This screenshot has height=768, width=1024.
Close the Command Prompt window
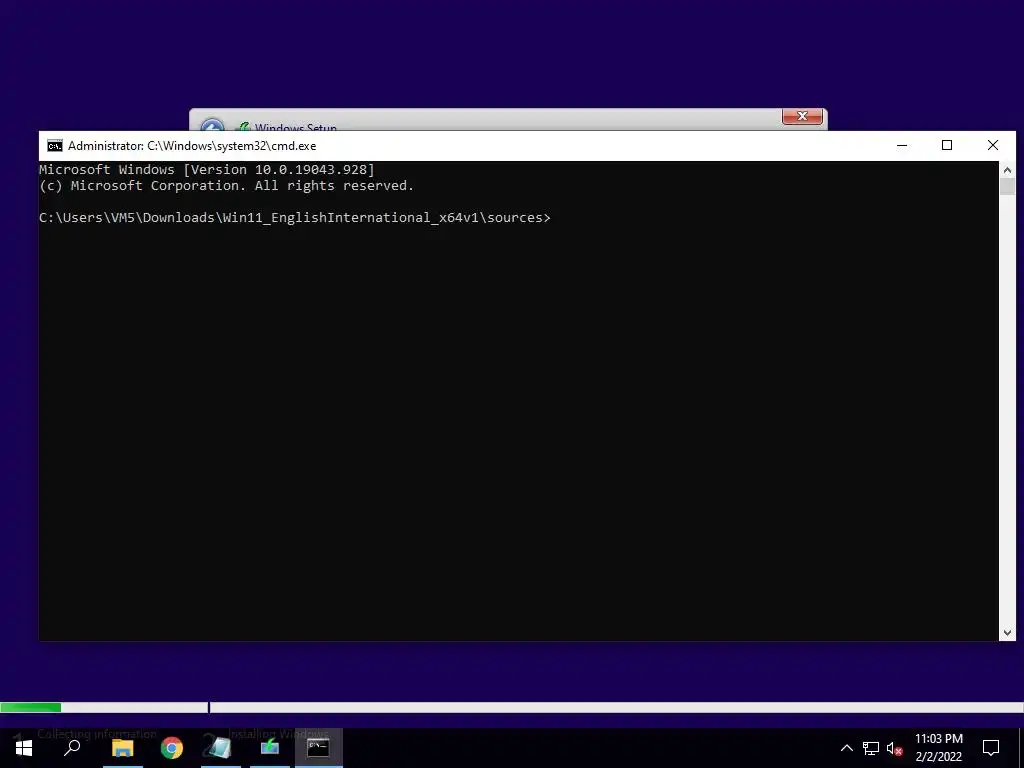pos(993,146)
